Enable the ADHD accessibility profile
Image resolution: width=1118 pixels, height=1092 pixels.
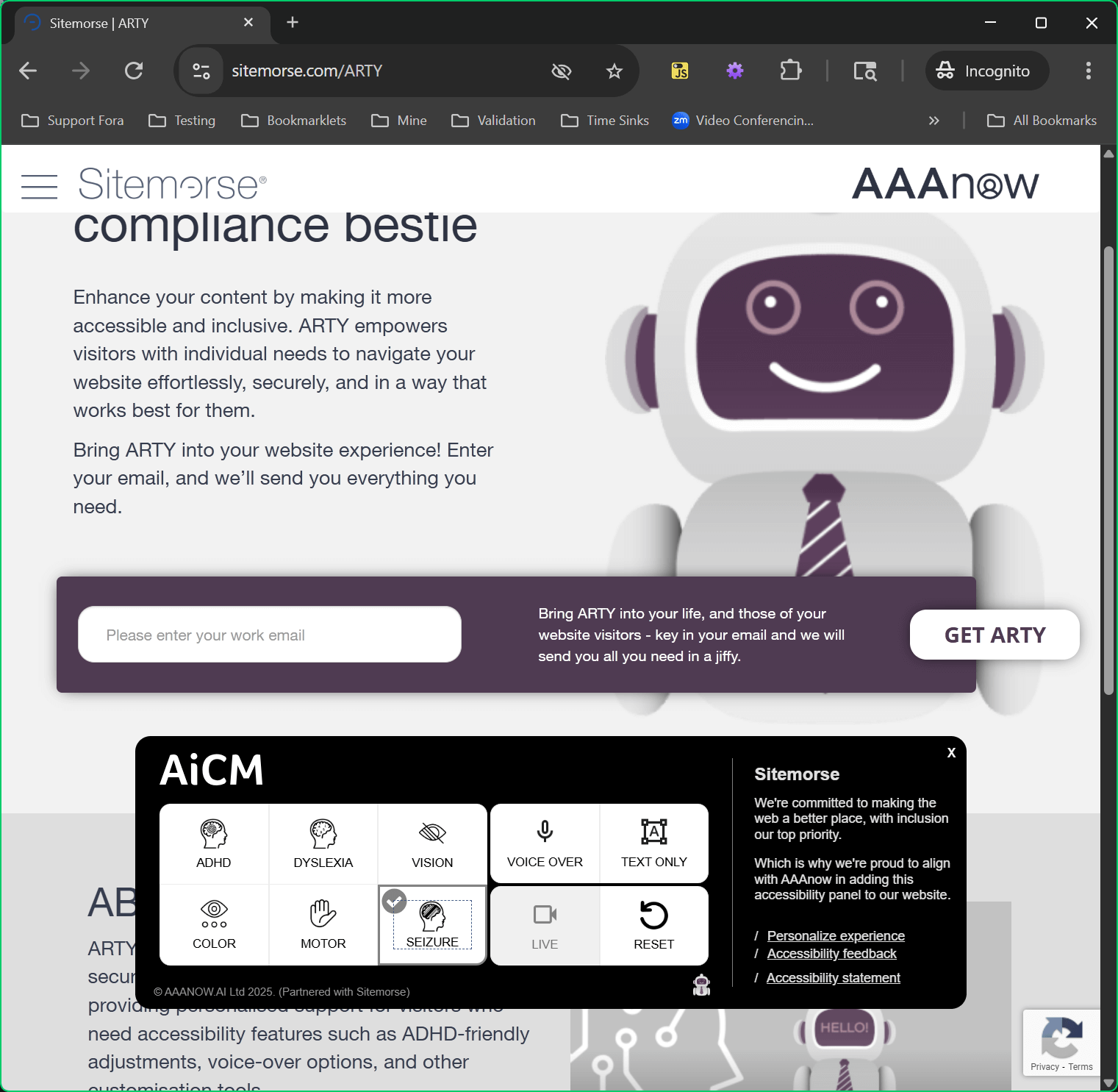[214, 843]
